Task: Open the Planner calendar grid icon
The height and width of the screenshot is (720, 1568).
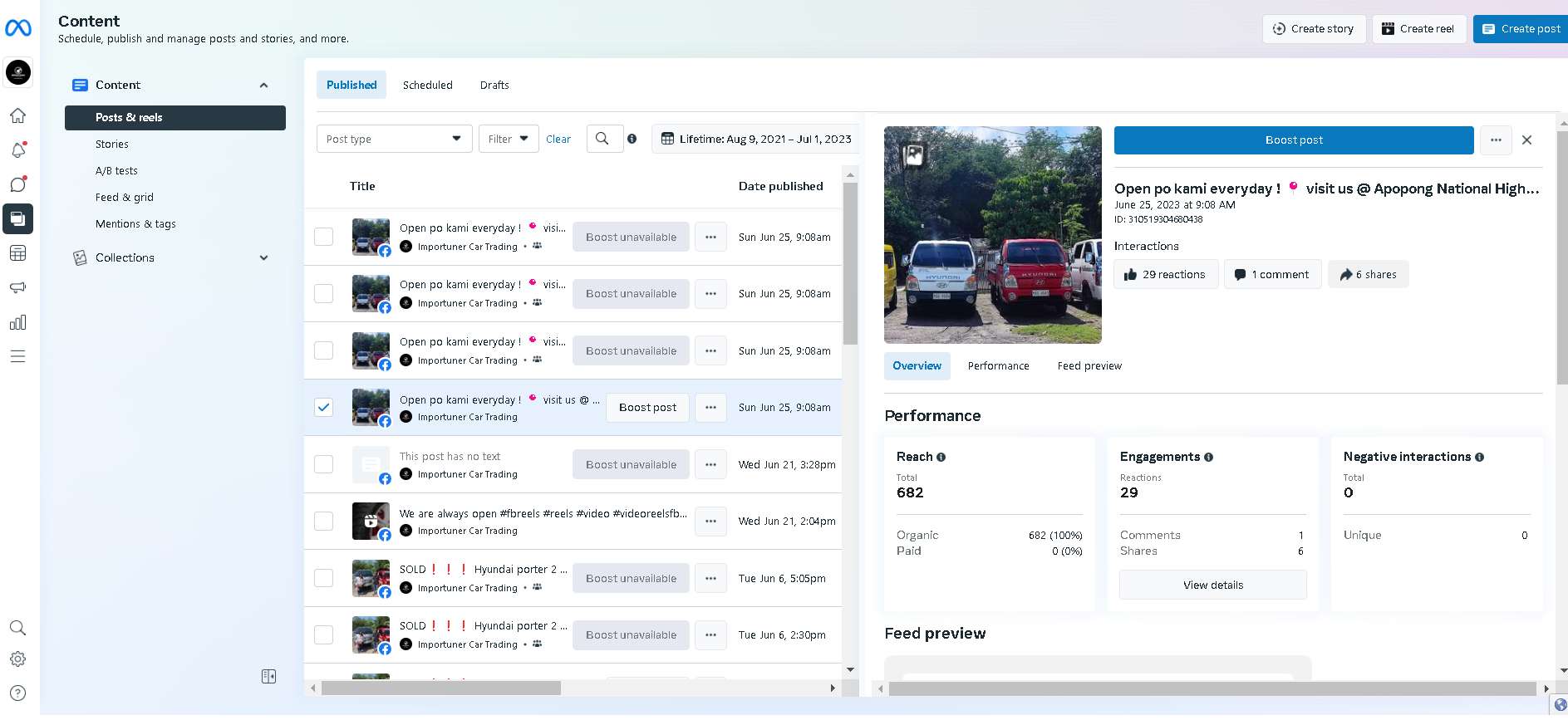Action: point(18,253)
